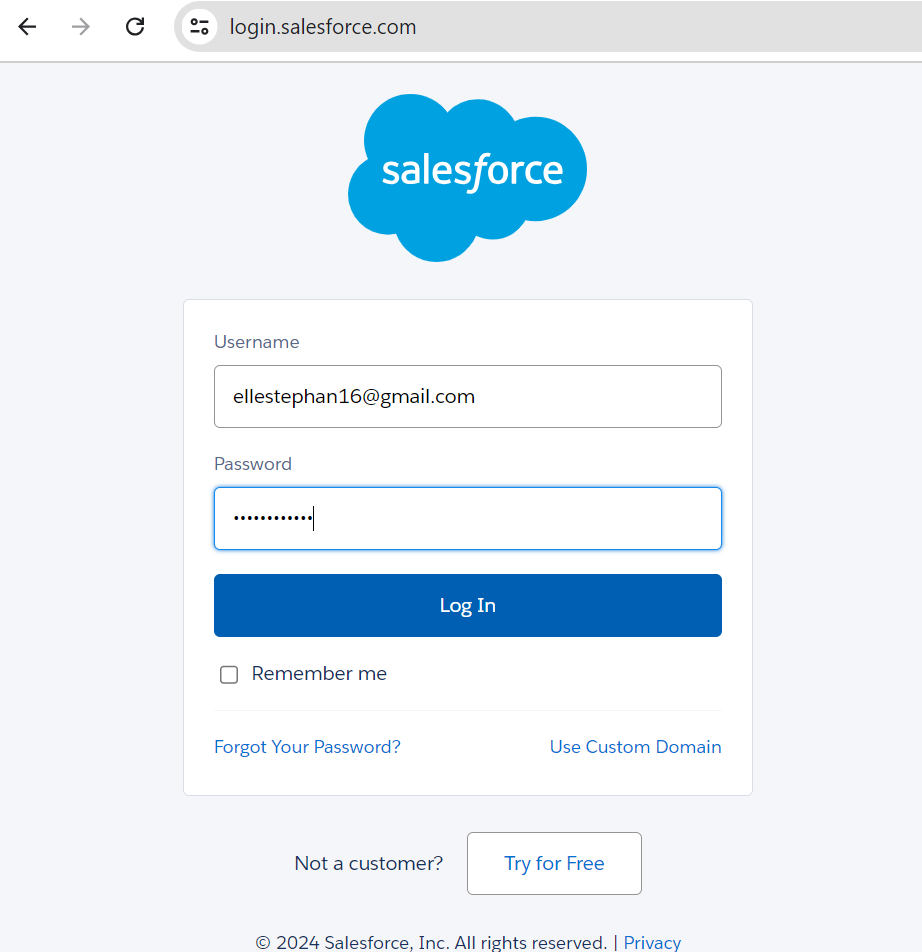Click the Username label text
The image size is (922, 952).
[257, 342]
